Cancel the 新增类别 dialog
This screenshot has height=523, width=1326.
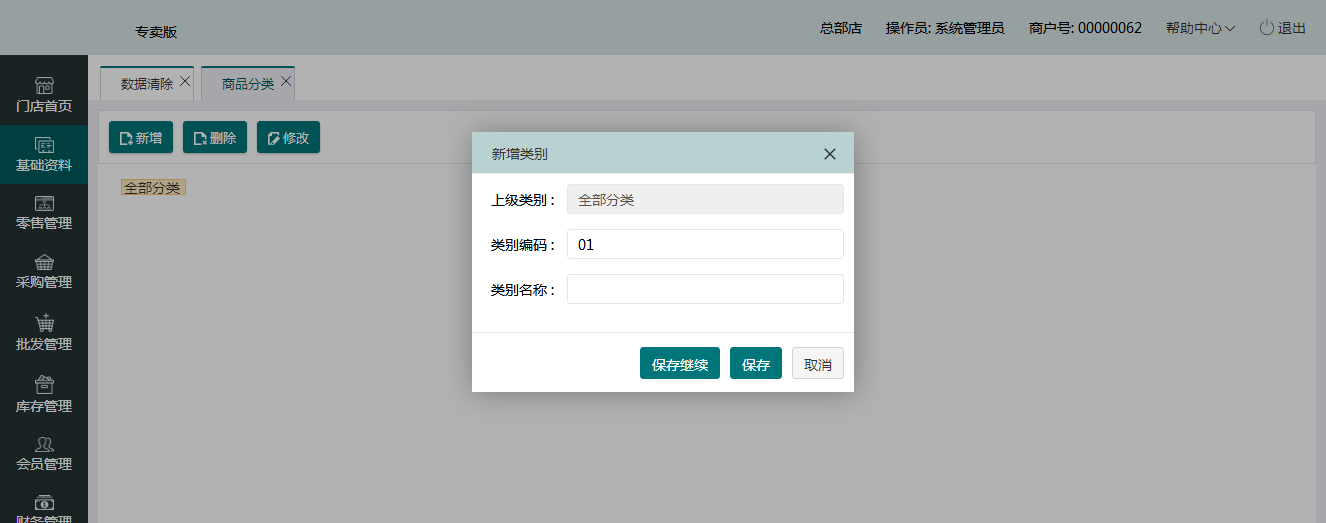point(817,364)
